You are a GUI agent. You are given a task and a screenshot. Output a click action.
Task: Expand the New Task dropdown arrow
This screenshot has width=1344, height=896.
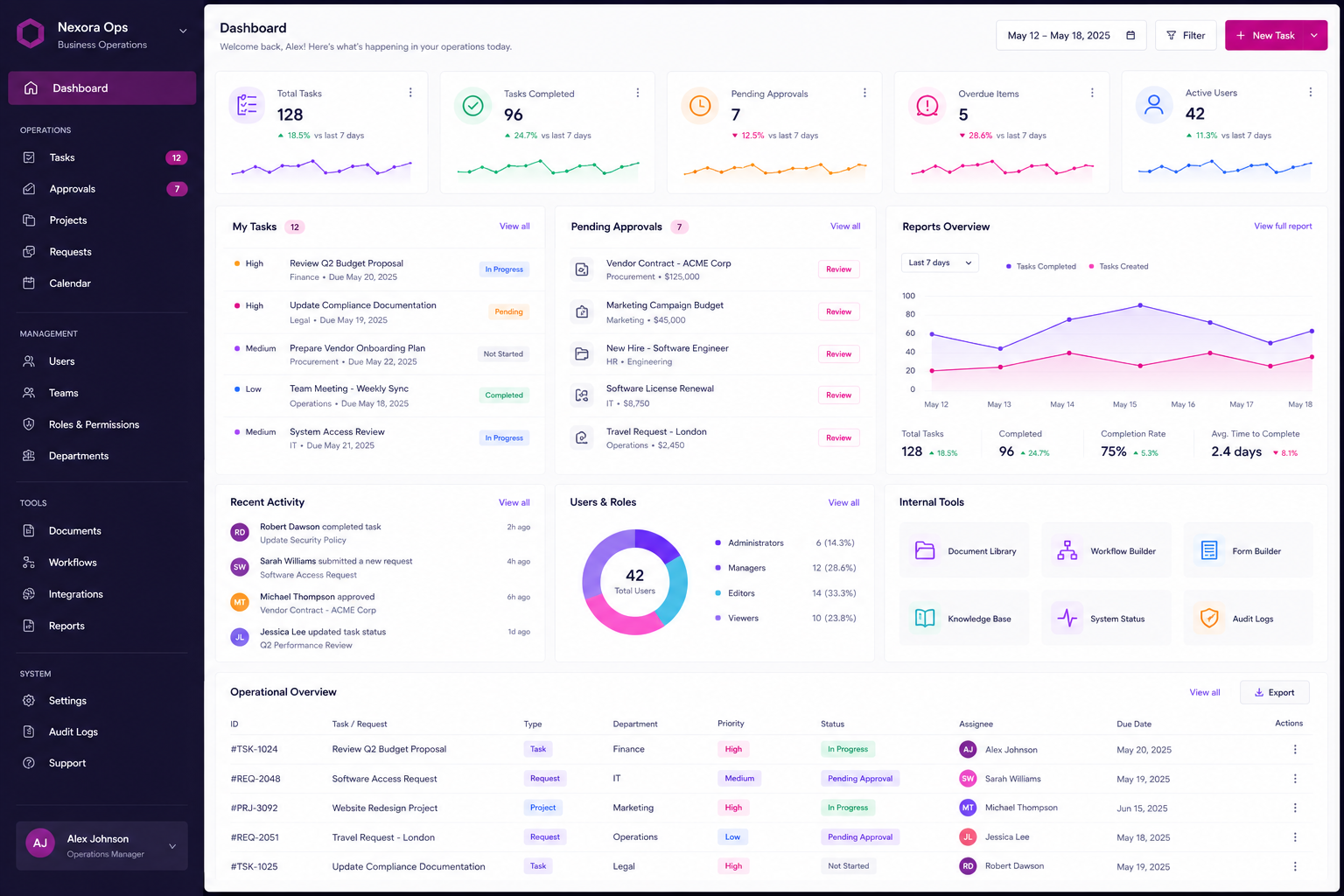tap(1314, 35)
